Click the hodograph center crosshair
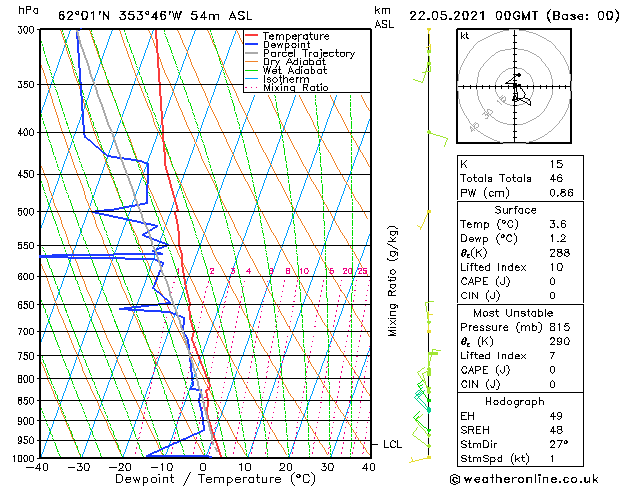This screenshot has width=629, height=486. [x=515, y=86]
